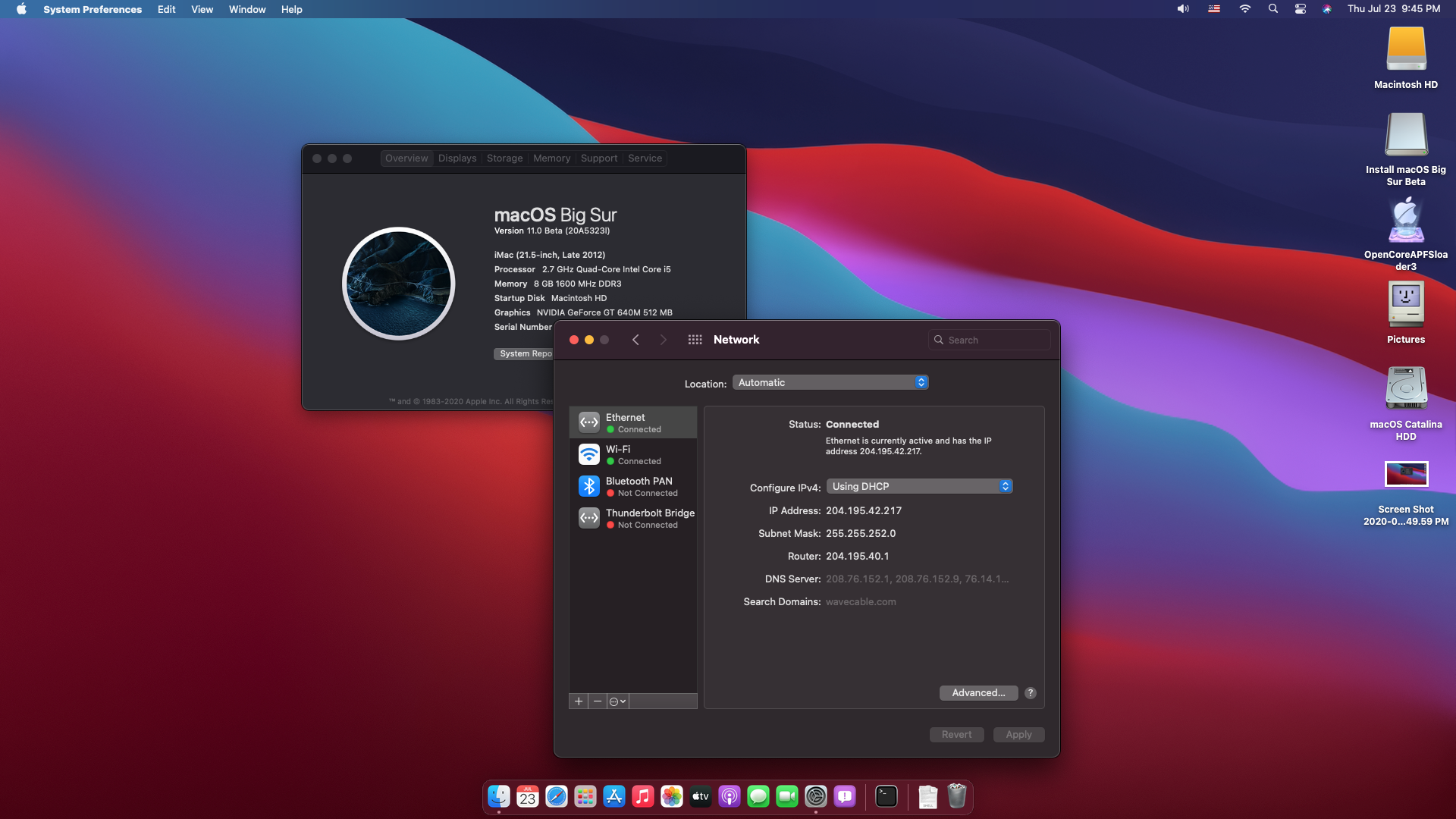Open the service action gear menu
Screen dimensions: 1456x819
[x=617, y=701]
